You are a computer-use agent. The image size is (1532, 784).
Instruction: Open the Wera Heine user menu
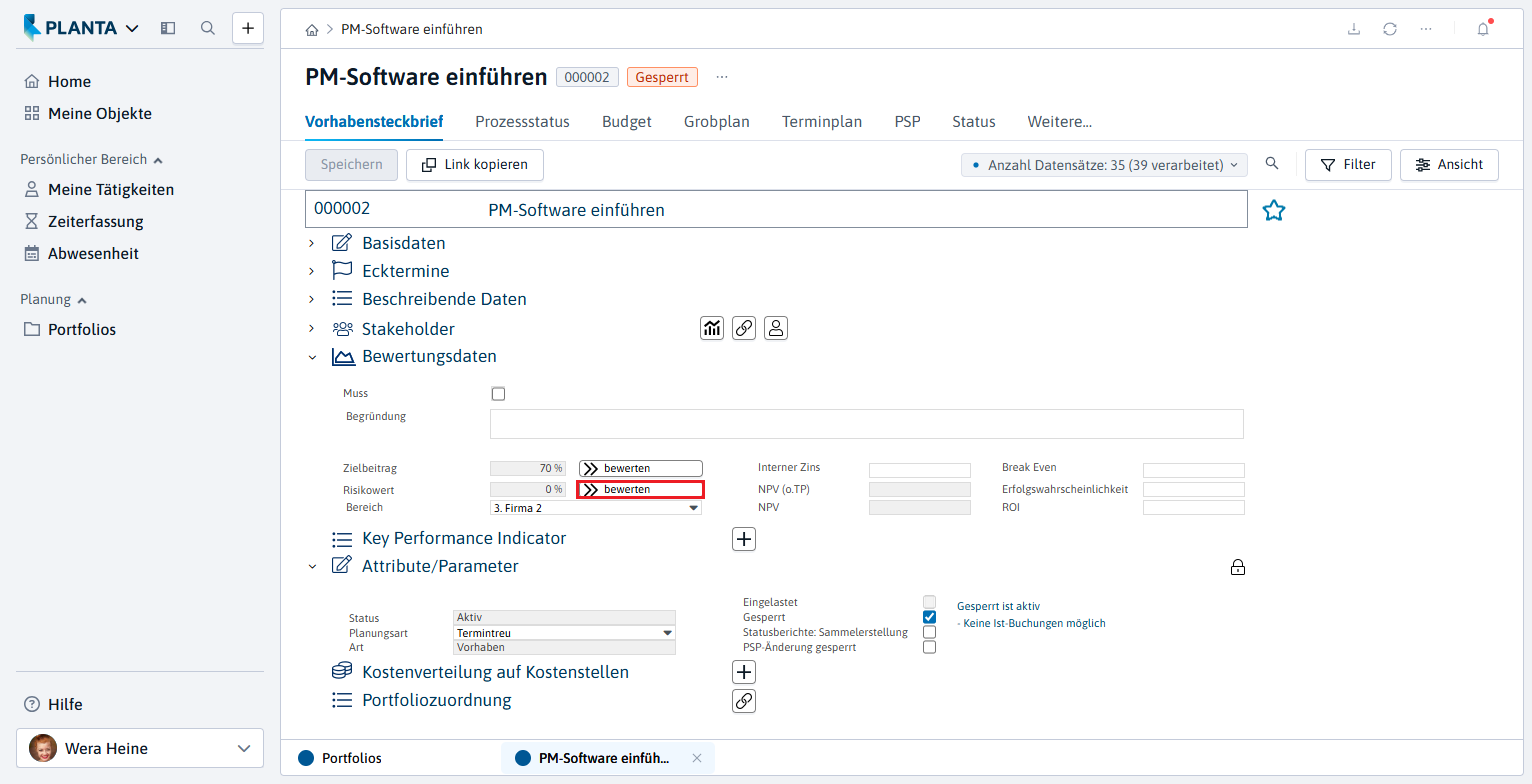[x=140, y=748]
